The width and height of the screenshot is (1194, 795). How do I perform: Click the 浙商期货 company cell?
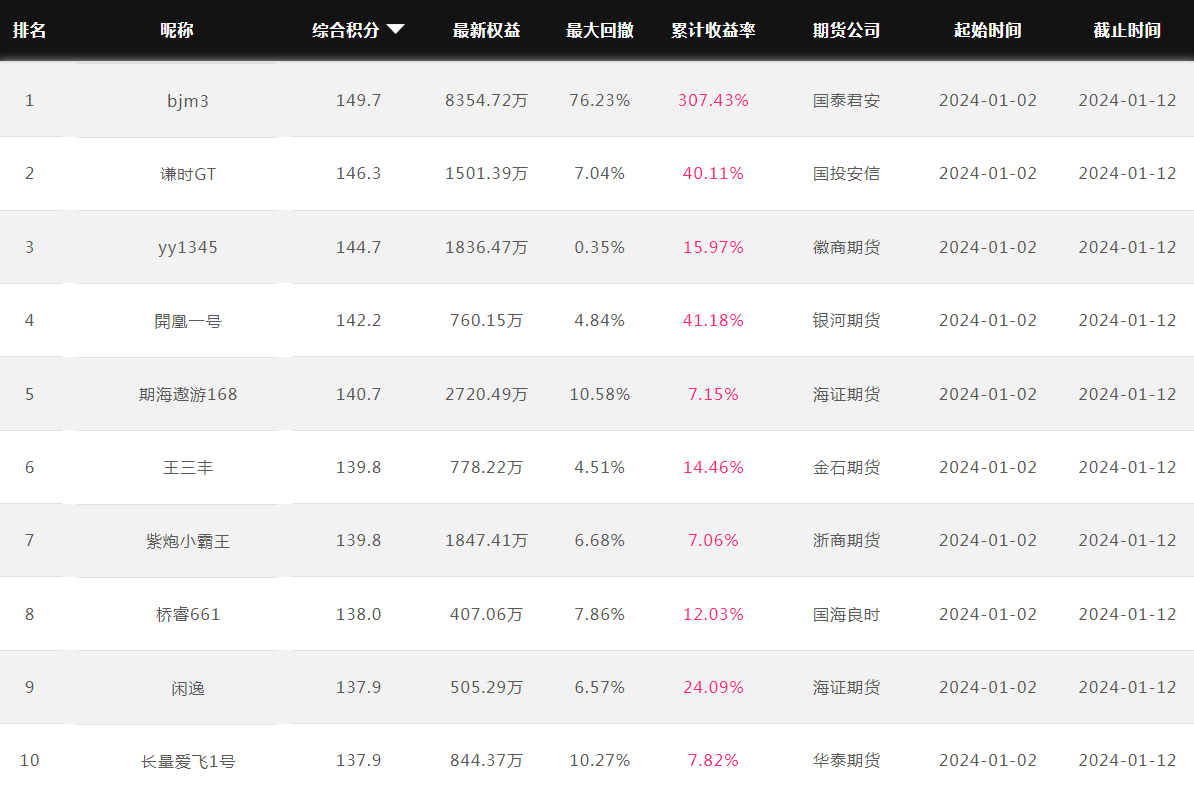pos(846,541)
